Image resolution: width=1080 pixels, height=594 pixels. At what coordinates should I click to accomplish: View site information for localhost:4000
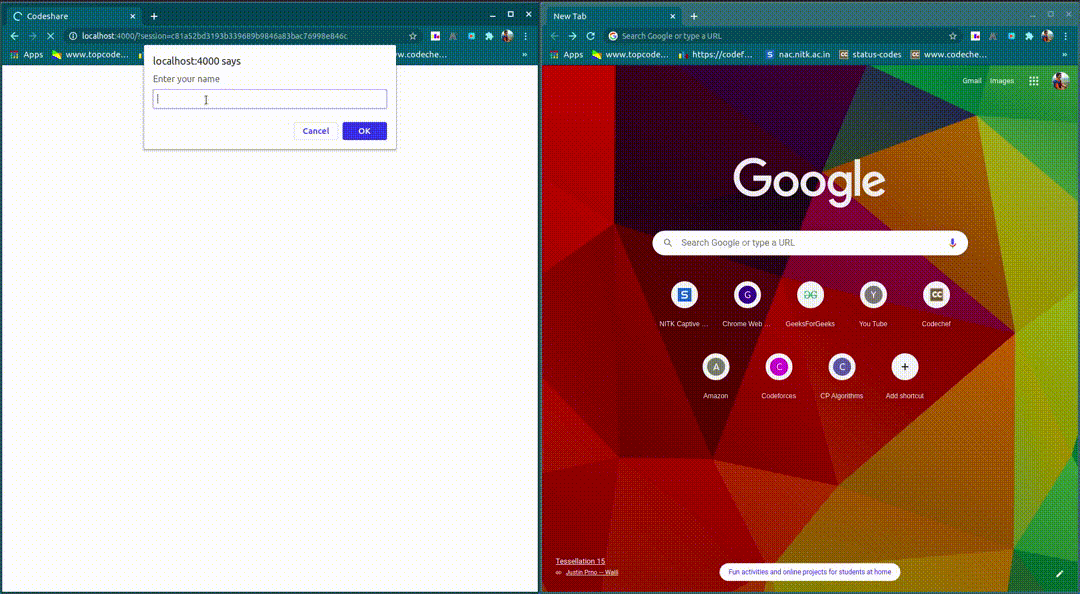[73, 36]
